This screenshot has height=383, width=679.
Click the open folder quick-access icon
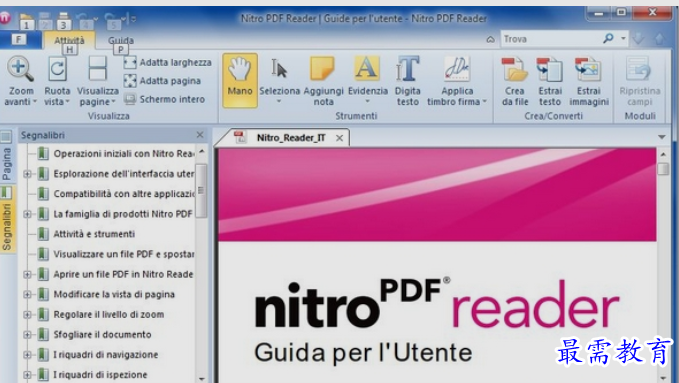point(26,20)
